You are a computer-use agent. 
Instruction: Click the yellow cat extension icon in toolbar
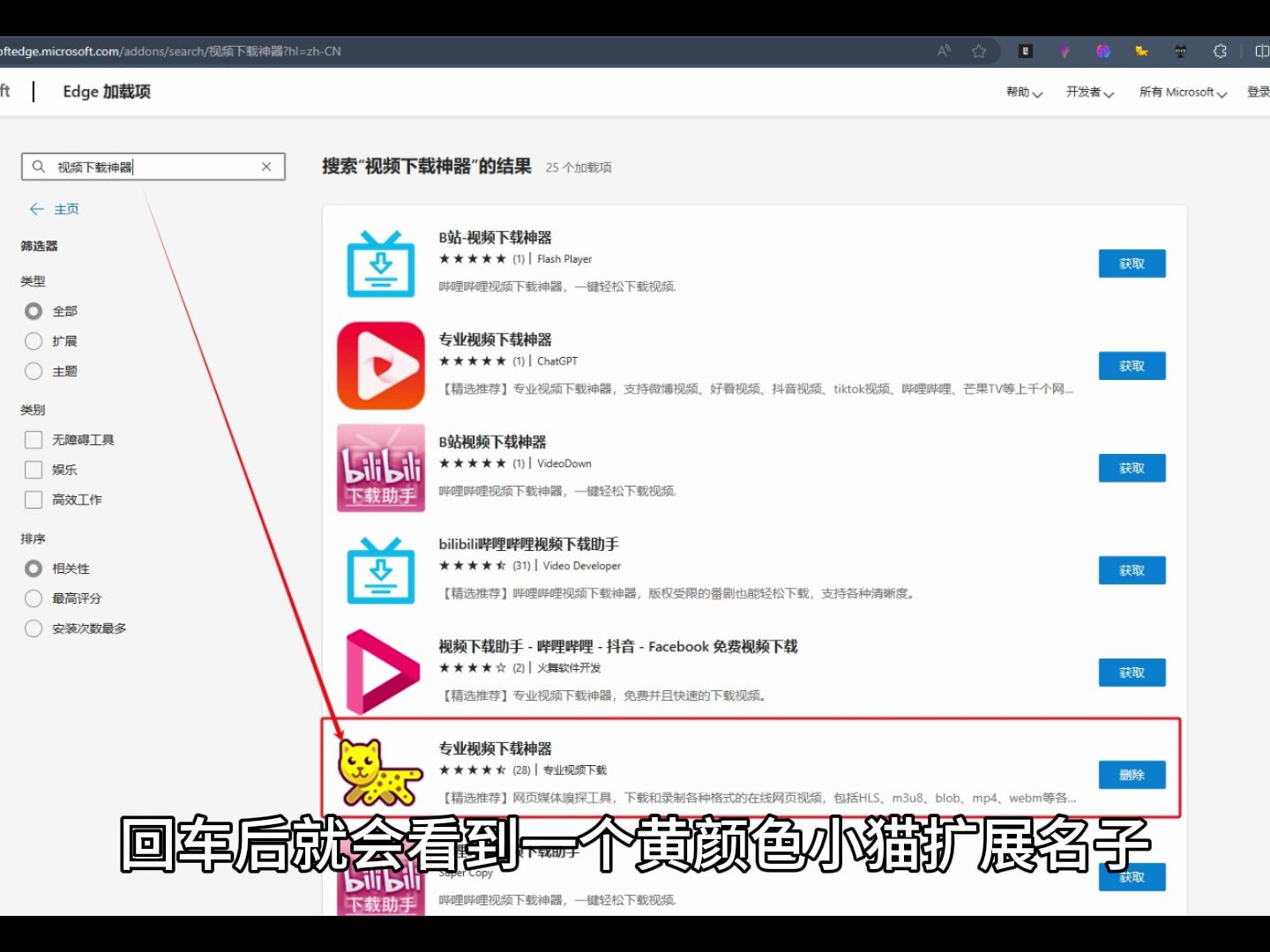coord(1141,51)
